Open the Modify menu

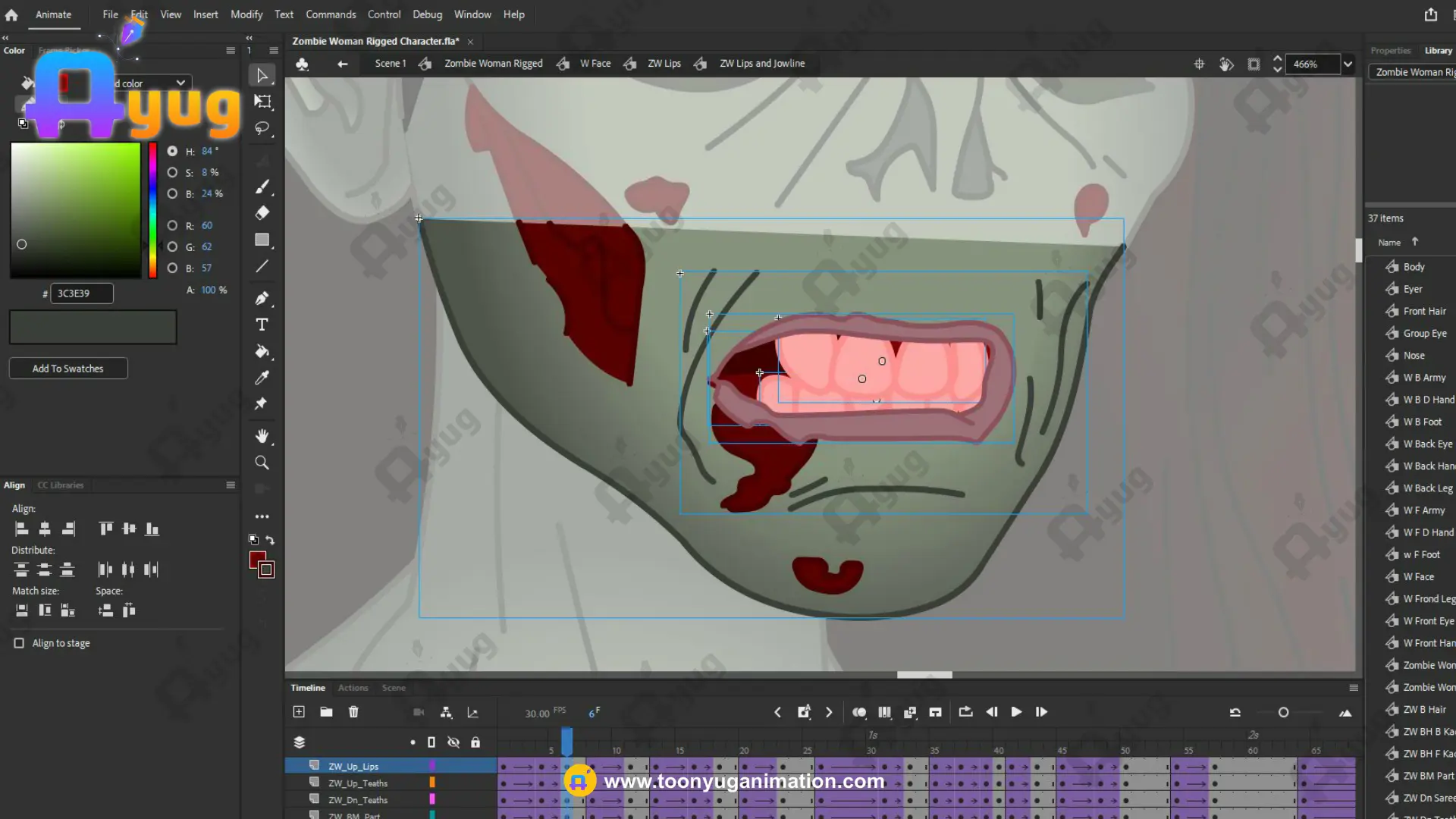point(246,14)
